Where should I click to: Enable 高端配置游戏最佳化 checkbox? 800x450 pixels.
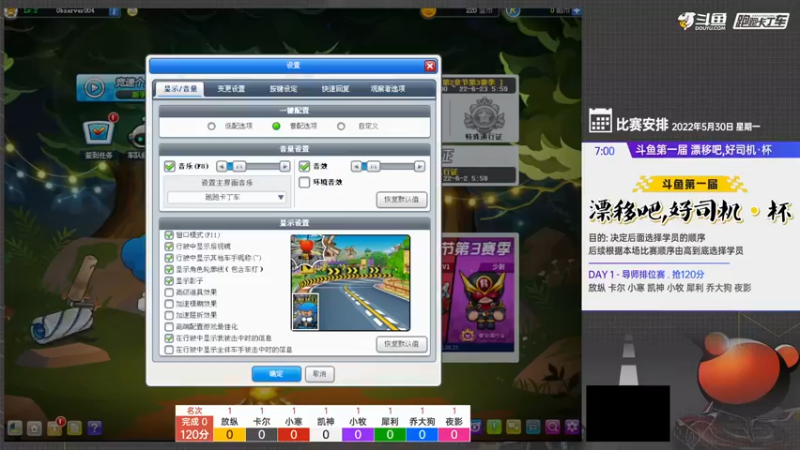169,327
